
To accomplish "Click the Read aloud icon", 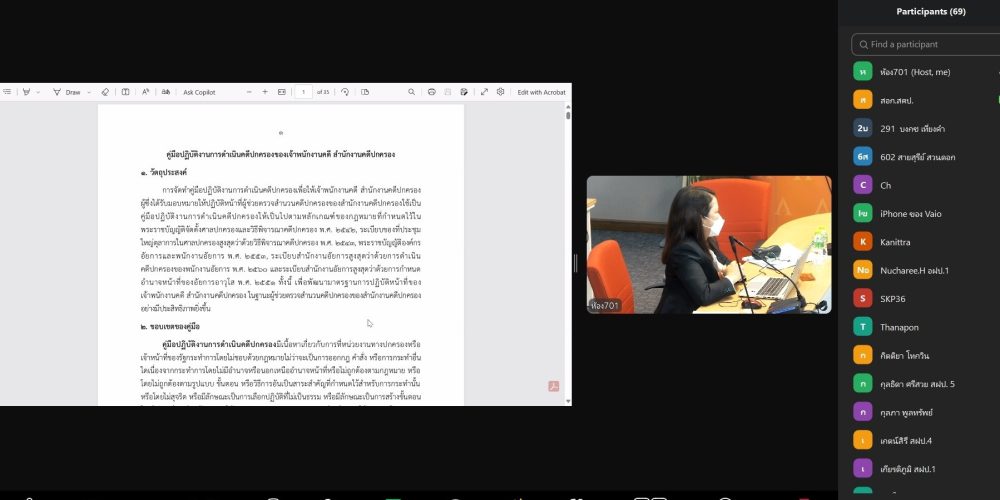I will pos(145,92).
